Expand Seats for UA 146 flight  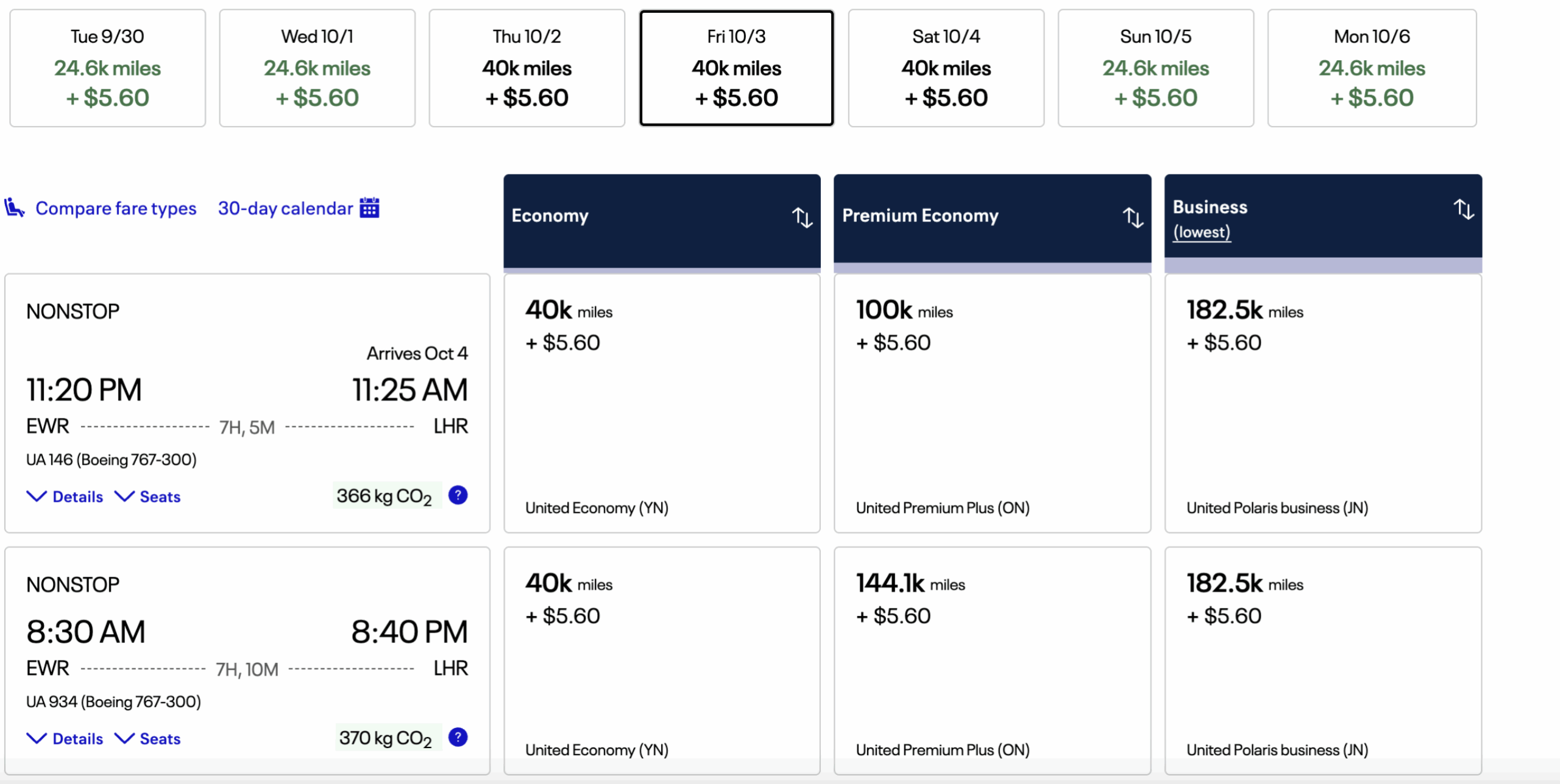coord(148,496)
